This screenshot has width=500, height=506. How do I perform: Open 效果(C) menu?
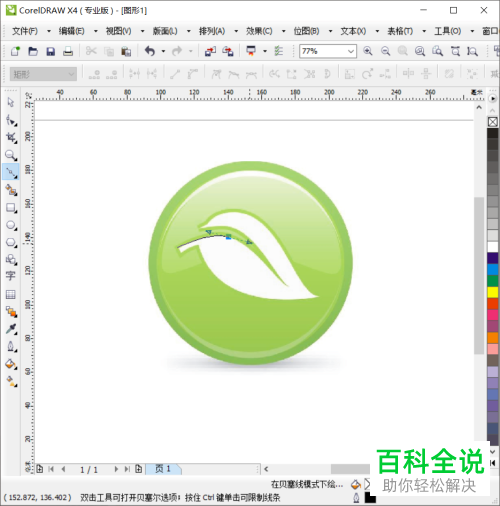coord(259,31)
